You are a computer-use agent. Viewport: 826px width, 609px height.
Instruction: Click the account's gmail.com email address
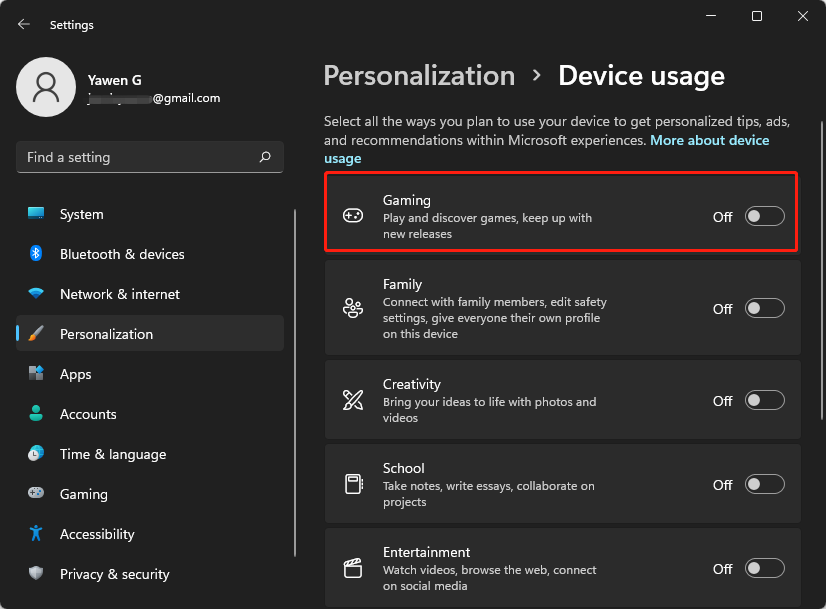pos(154,99)
